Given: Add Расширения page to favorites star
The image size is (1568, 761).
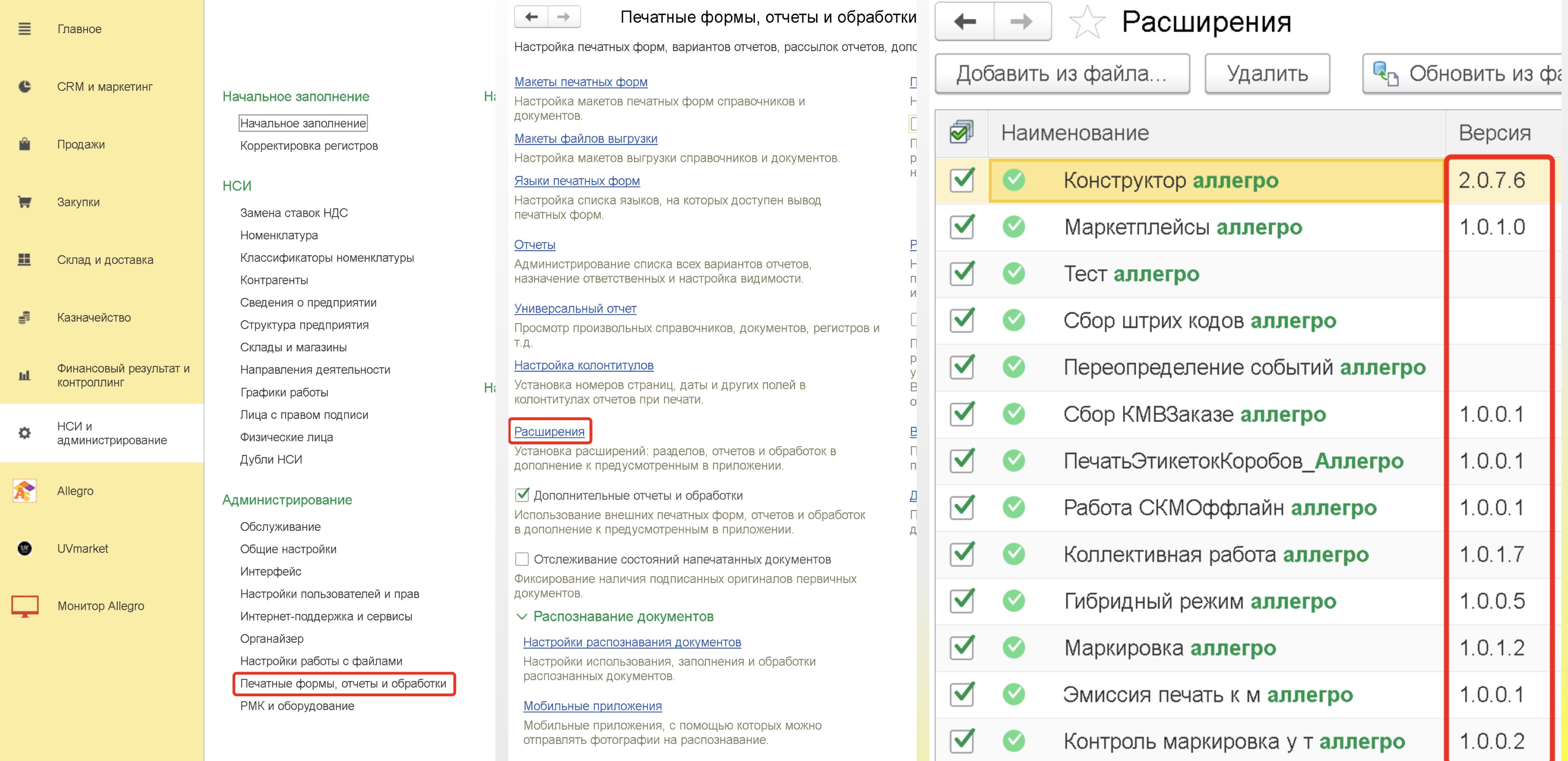Looking at the screenshot, I should pos(1087,22).
